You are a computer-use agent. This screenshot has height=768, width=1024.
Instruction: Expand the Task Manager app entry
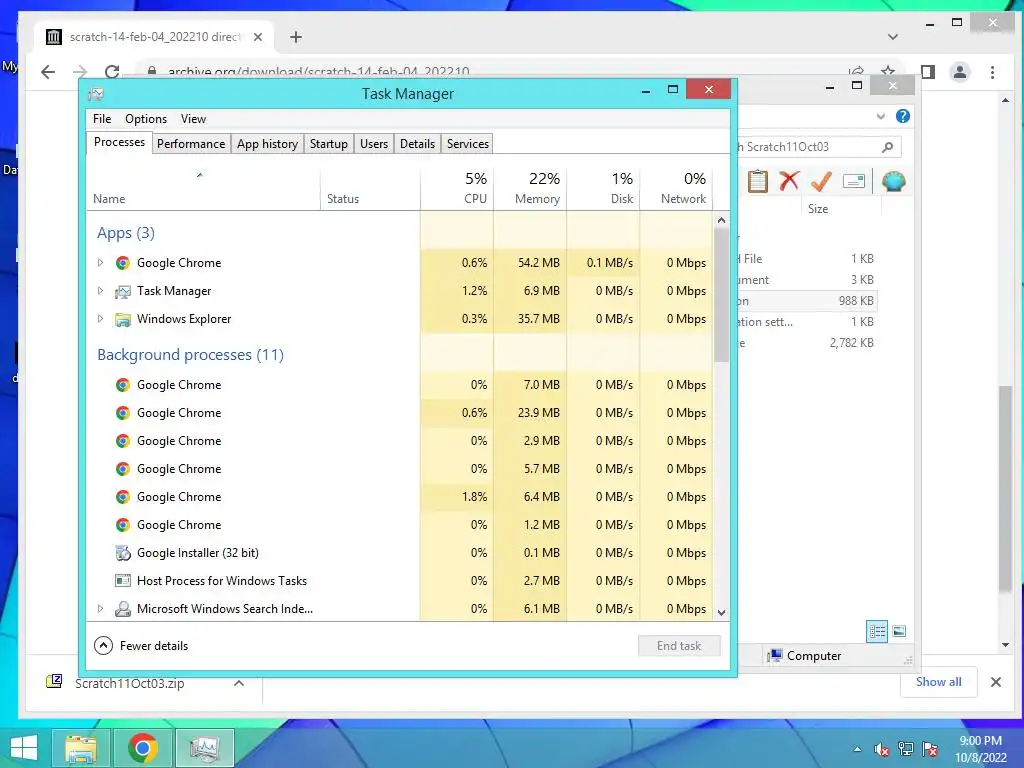point(100,291)
